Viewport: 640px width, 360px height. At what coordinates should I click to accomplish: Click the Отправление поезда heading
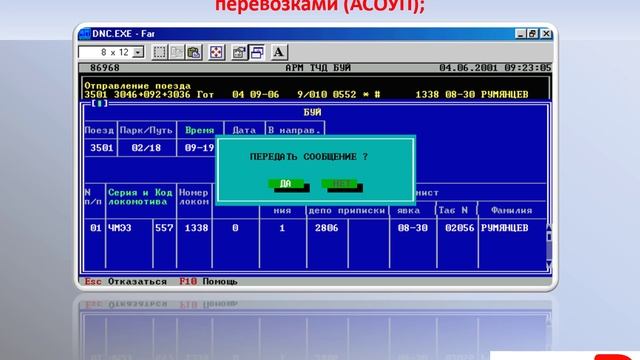tap(138, 86)
